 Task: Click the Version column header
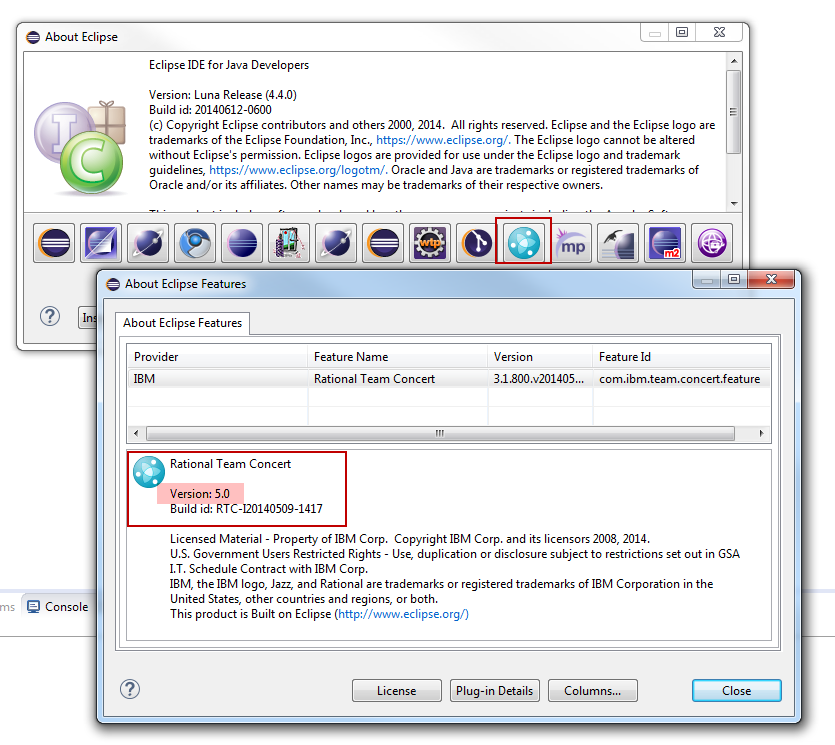point(540,357)
